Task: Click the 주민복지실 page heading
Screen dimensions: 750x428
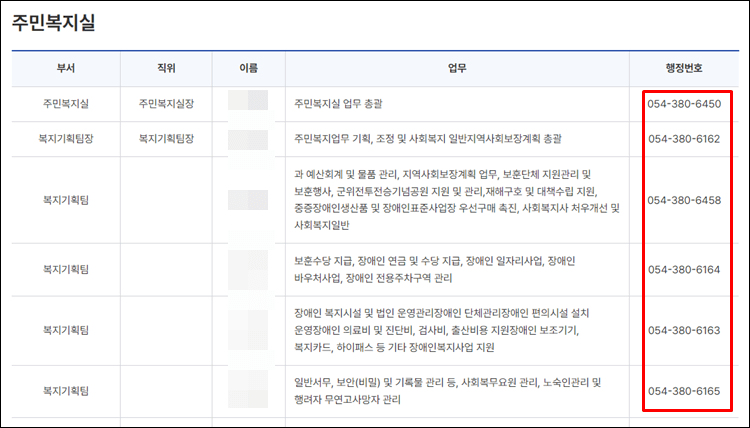Action: [54, 22]
